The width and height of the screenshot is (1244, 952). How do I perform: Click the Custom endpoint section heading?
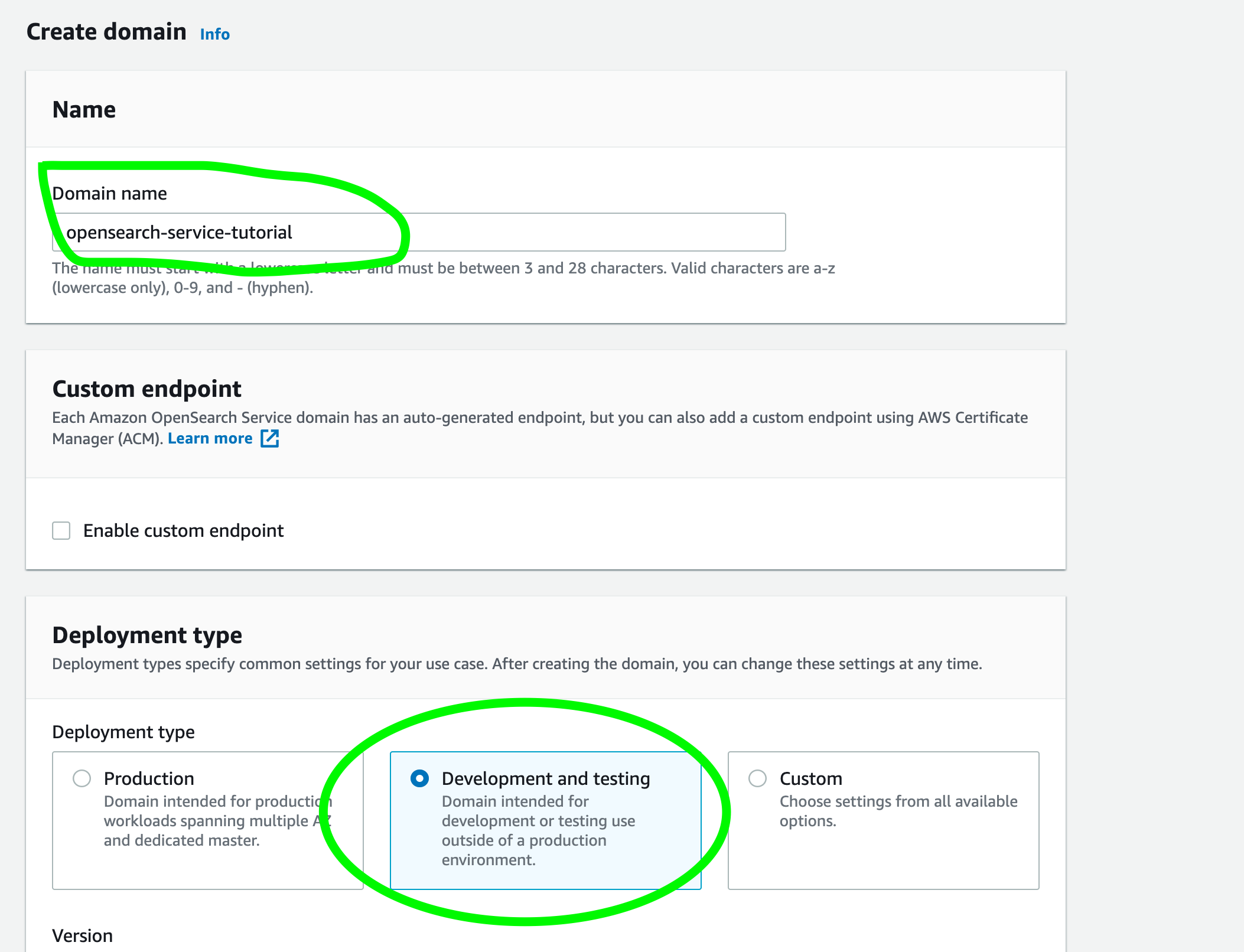tap(146, 389)
